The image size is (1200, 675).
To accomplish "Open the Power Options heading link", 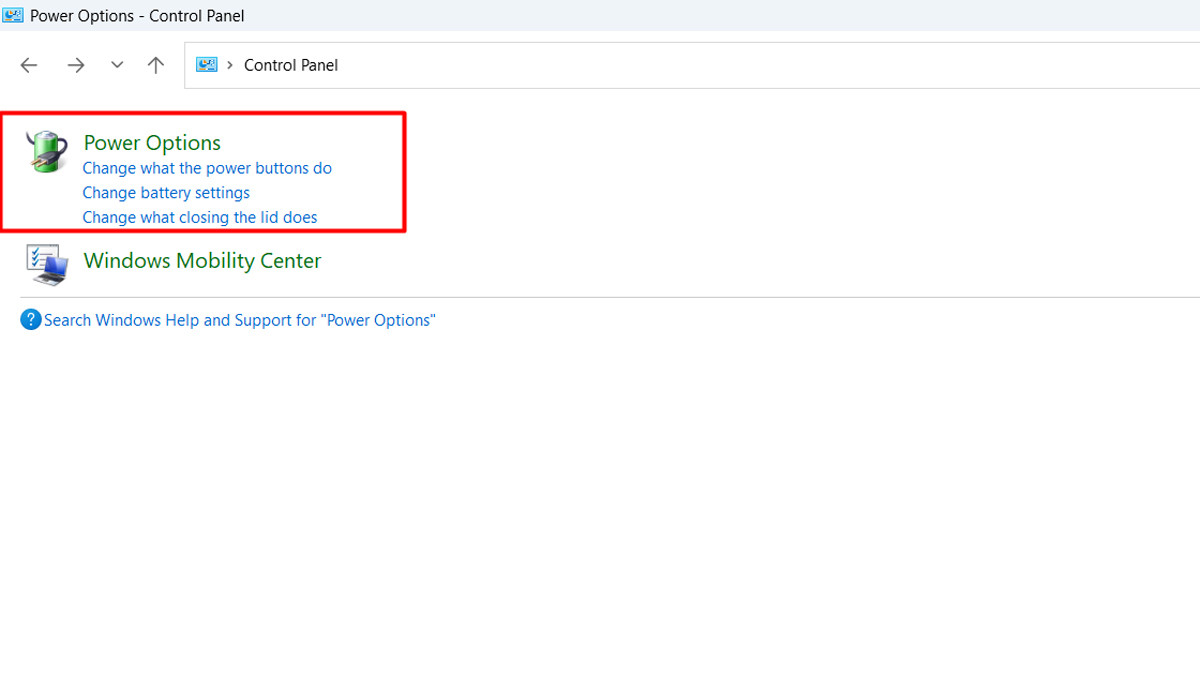I will pyautogui.click(x=152, y=143).
